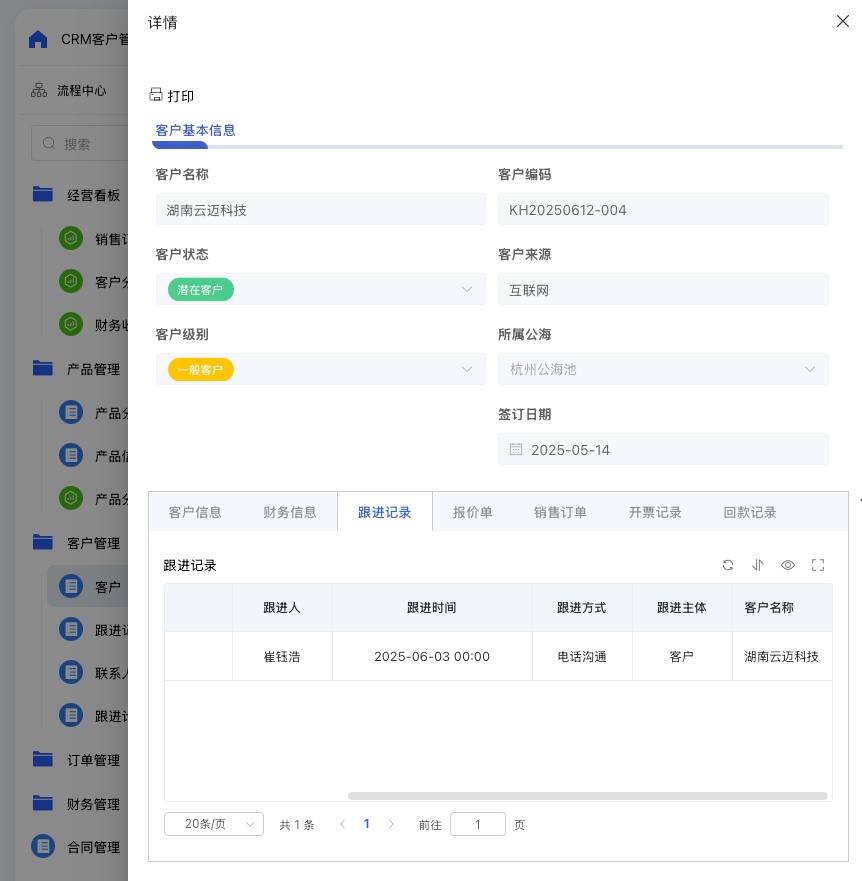862x881 pixels.
Task: Refresh the 跟进记录 table
Action: [x=728, y=565]
